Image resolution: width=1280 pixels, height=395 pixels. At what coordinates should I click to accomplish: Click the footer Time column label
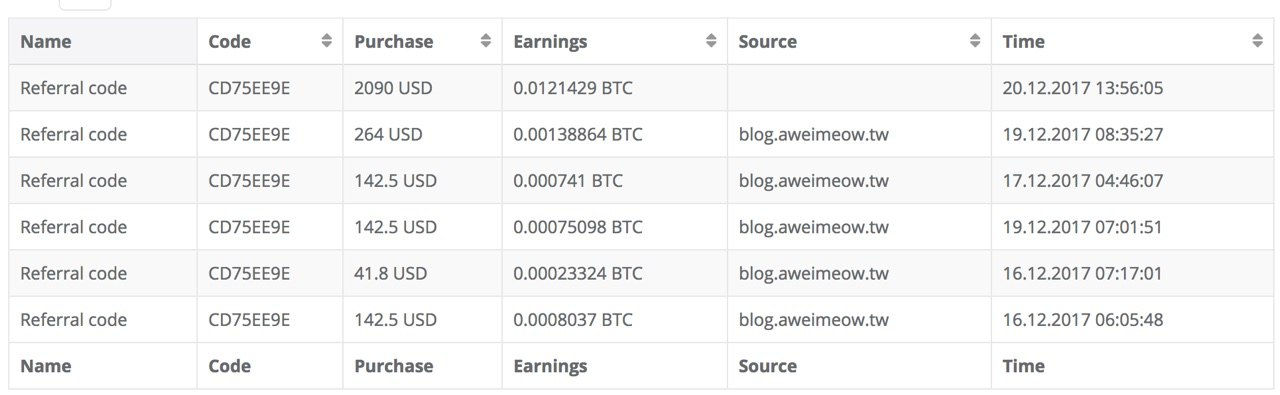1023,366
